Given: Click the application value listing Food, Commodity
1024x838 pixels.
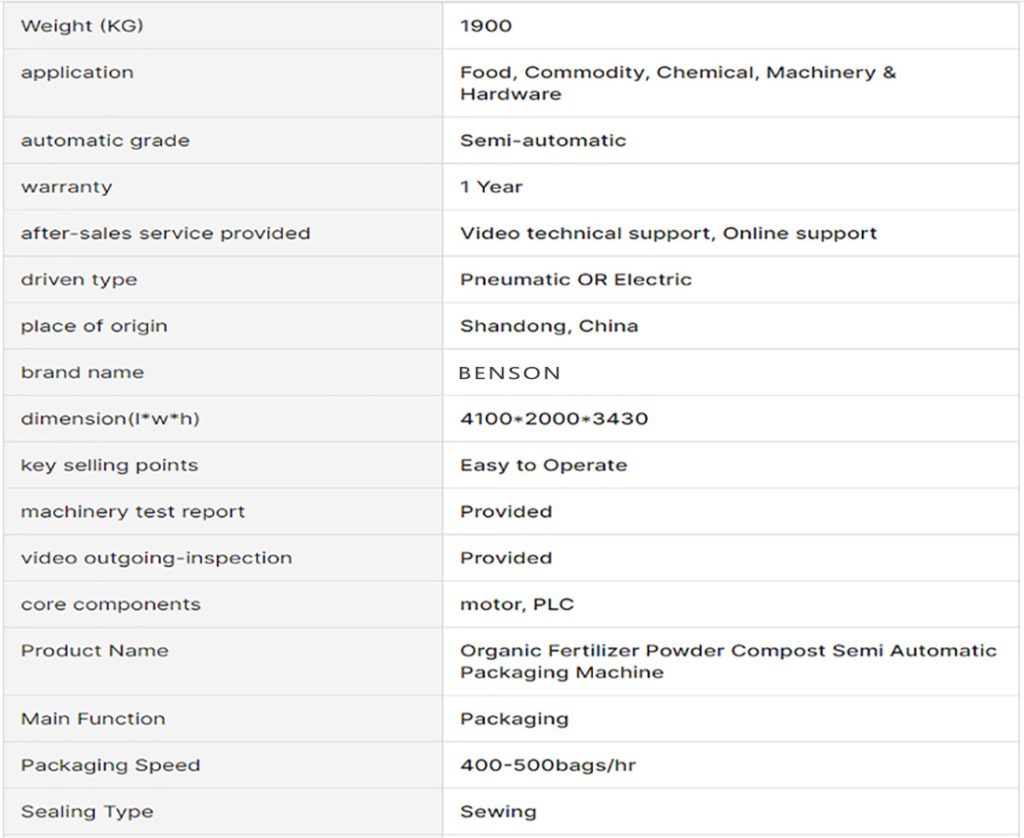Looking at the screenshot, I should (678, 83).
